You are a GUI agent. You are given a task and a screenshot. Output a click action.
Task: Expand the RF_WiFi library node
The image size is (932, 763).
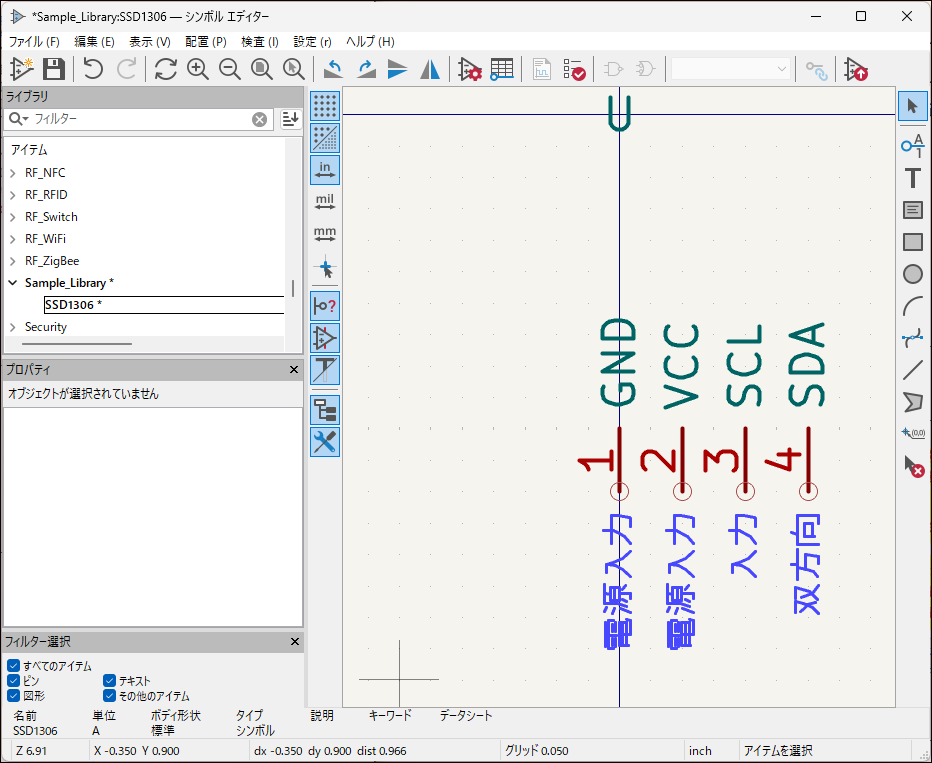13,239
